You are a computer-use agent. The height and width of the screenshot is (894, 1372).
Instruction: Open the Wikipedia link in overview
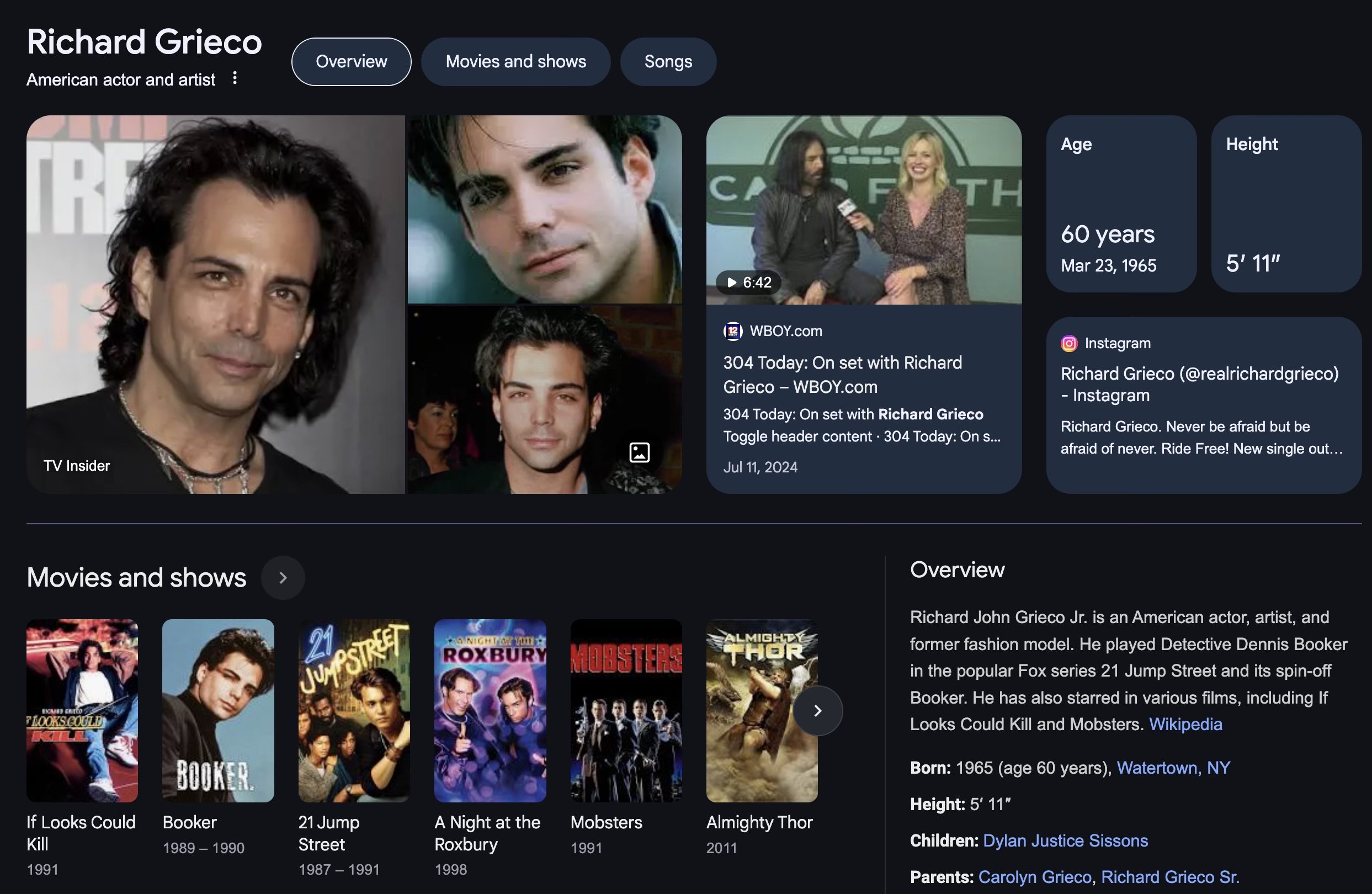click(1185, 725)
